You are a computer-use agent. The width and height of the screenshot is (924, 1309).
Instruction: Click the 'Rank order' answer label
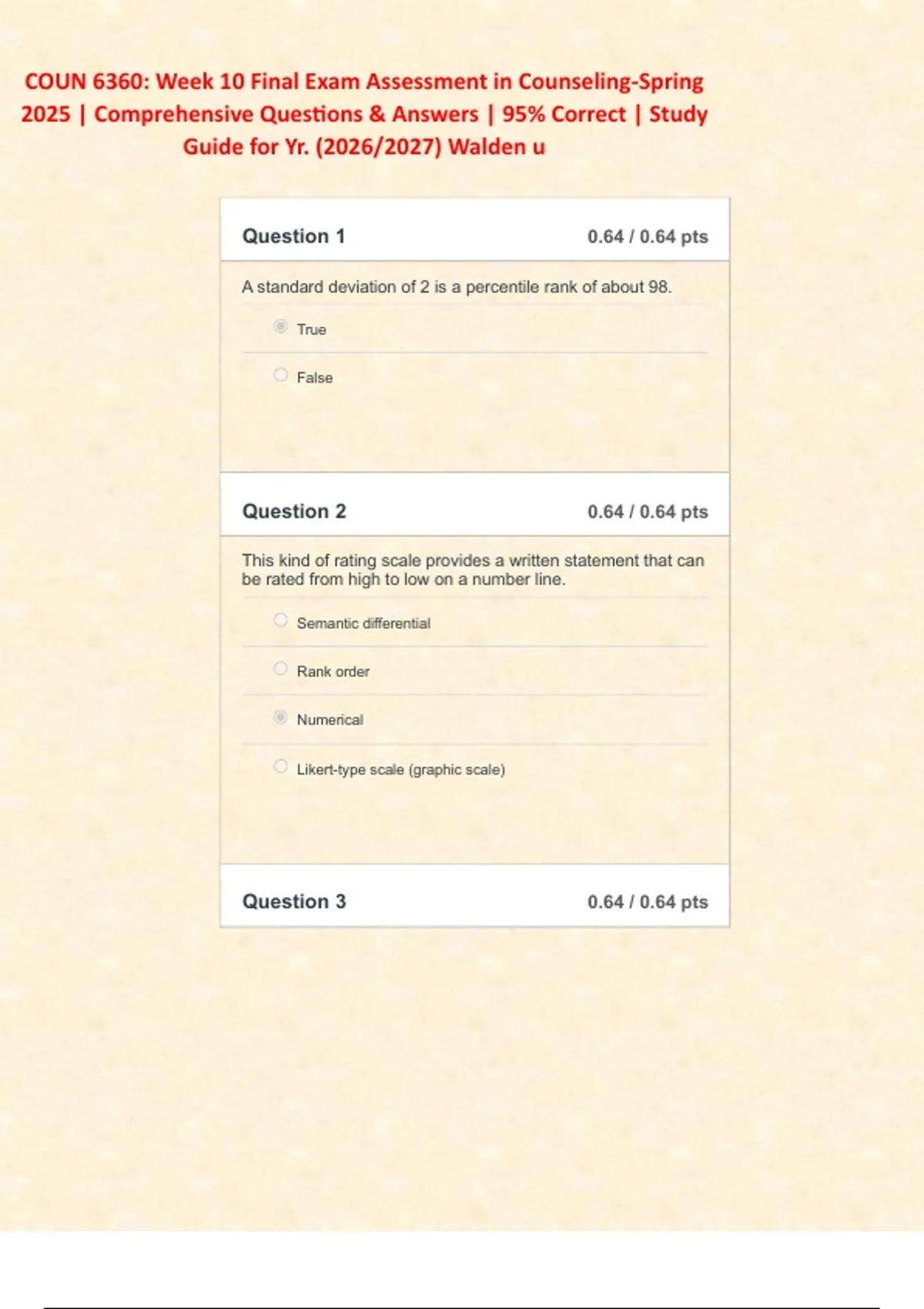pos(333,671)
